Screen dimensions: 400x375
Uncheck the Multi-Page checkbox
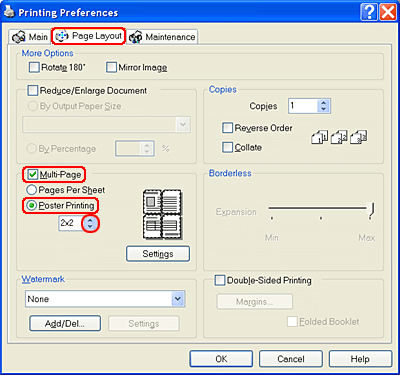pos(33,174)
